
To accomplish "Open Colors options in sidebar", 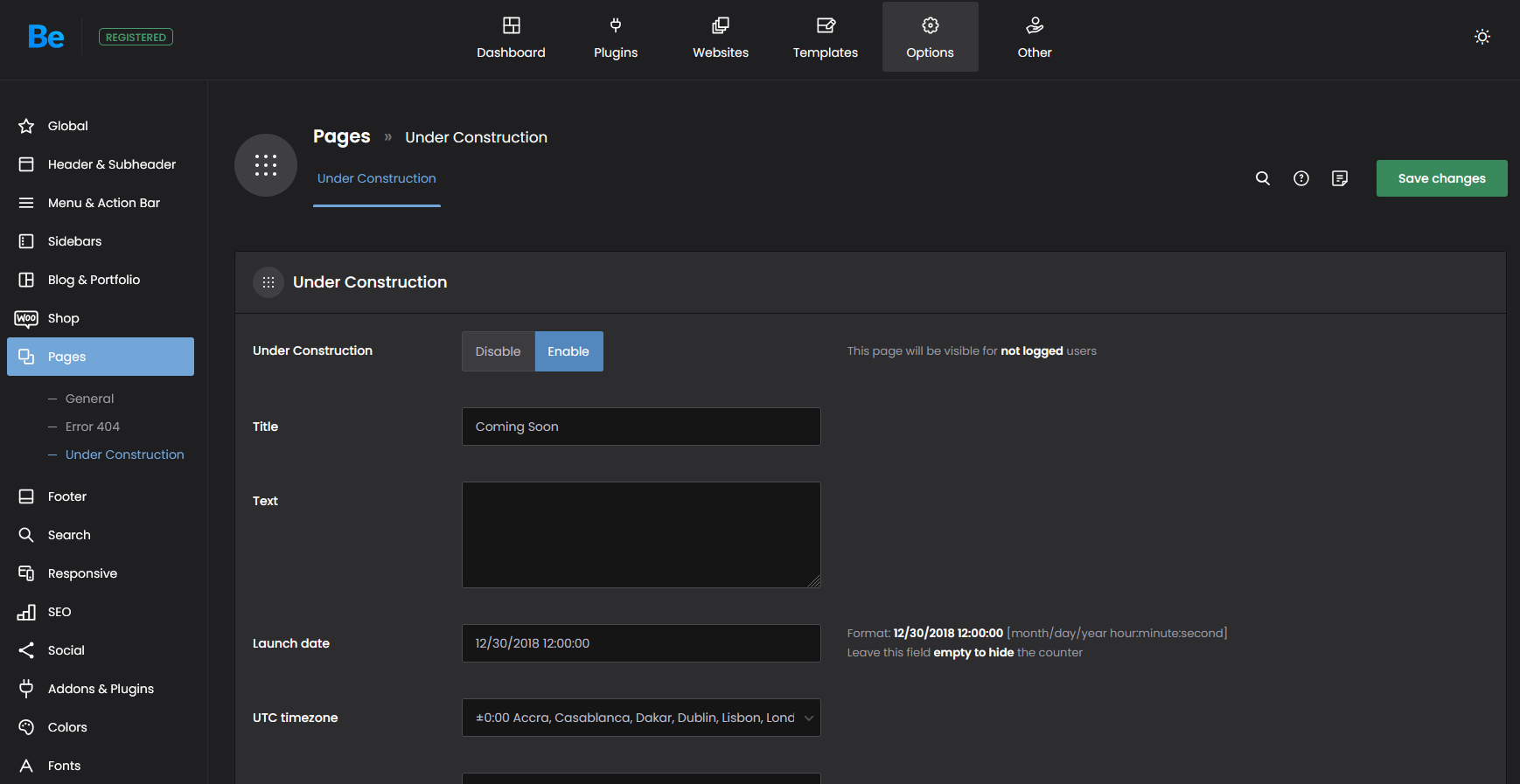I will click(x=101, y=727).
